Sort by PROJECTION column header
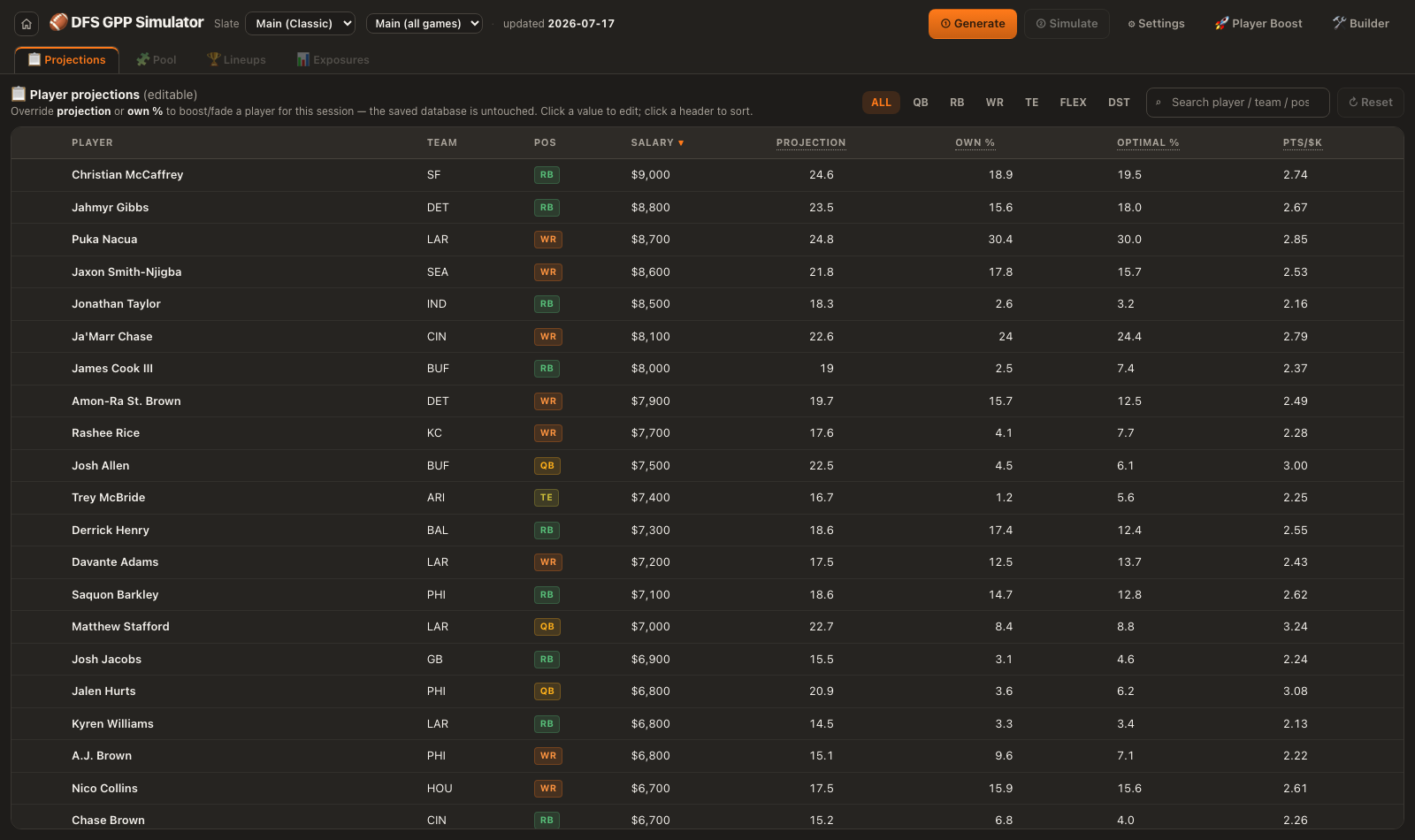This screenshot has height=840, width=1415. pyautogui.click(x=811, y=142)
